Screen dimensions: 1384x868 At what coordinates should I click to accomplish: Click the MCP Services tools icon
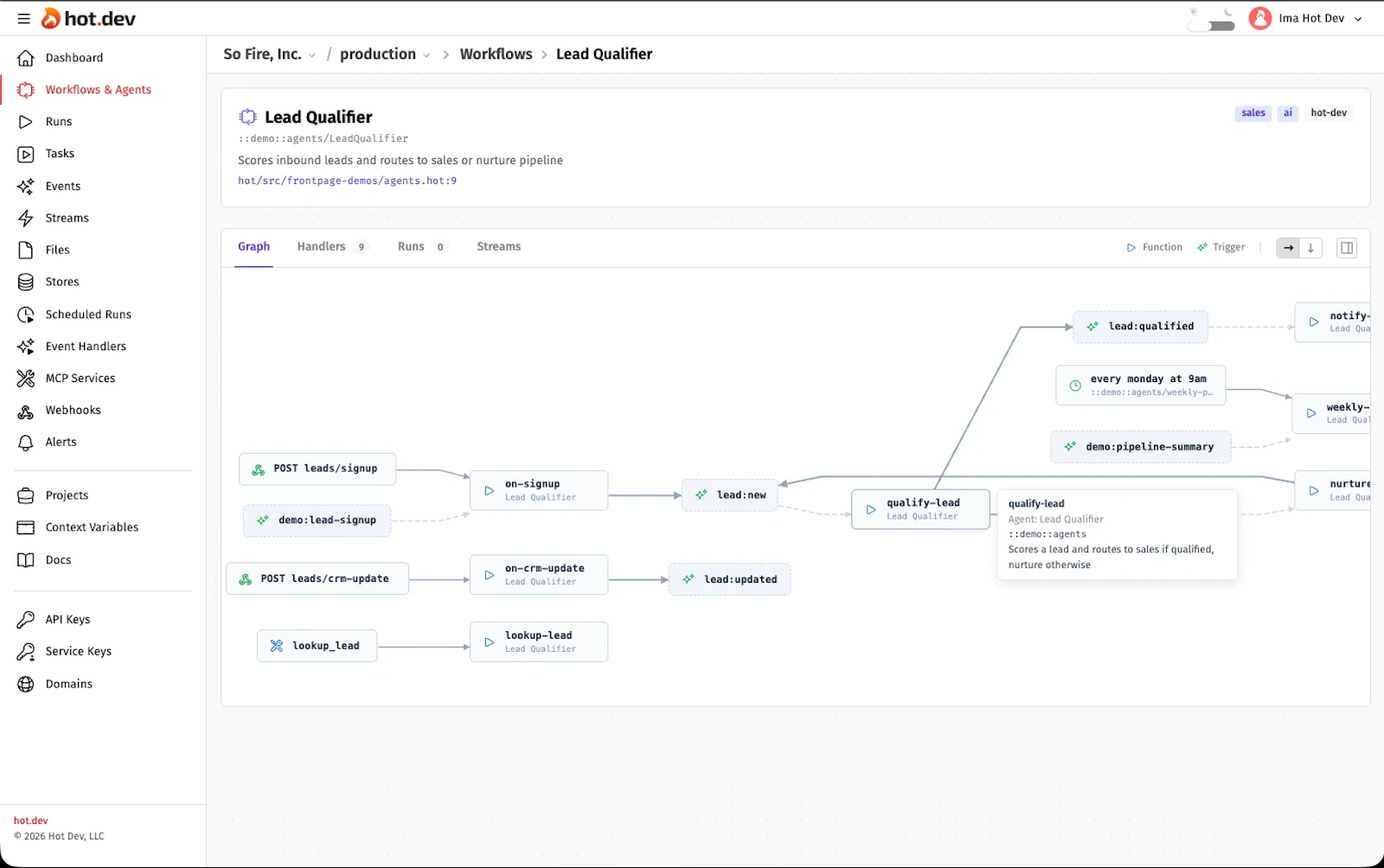pyautogui.click(x=26, y=379)
